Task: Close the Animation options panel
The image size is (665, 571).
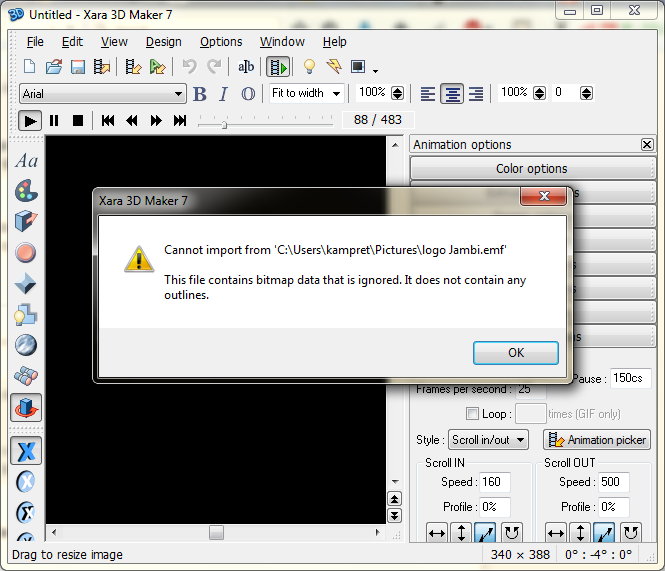Action: pyautogui.click(x=647, y=145)
